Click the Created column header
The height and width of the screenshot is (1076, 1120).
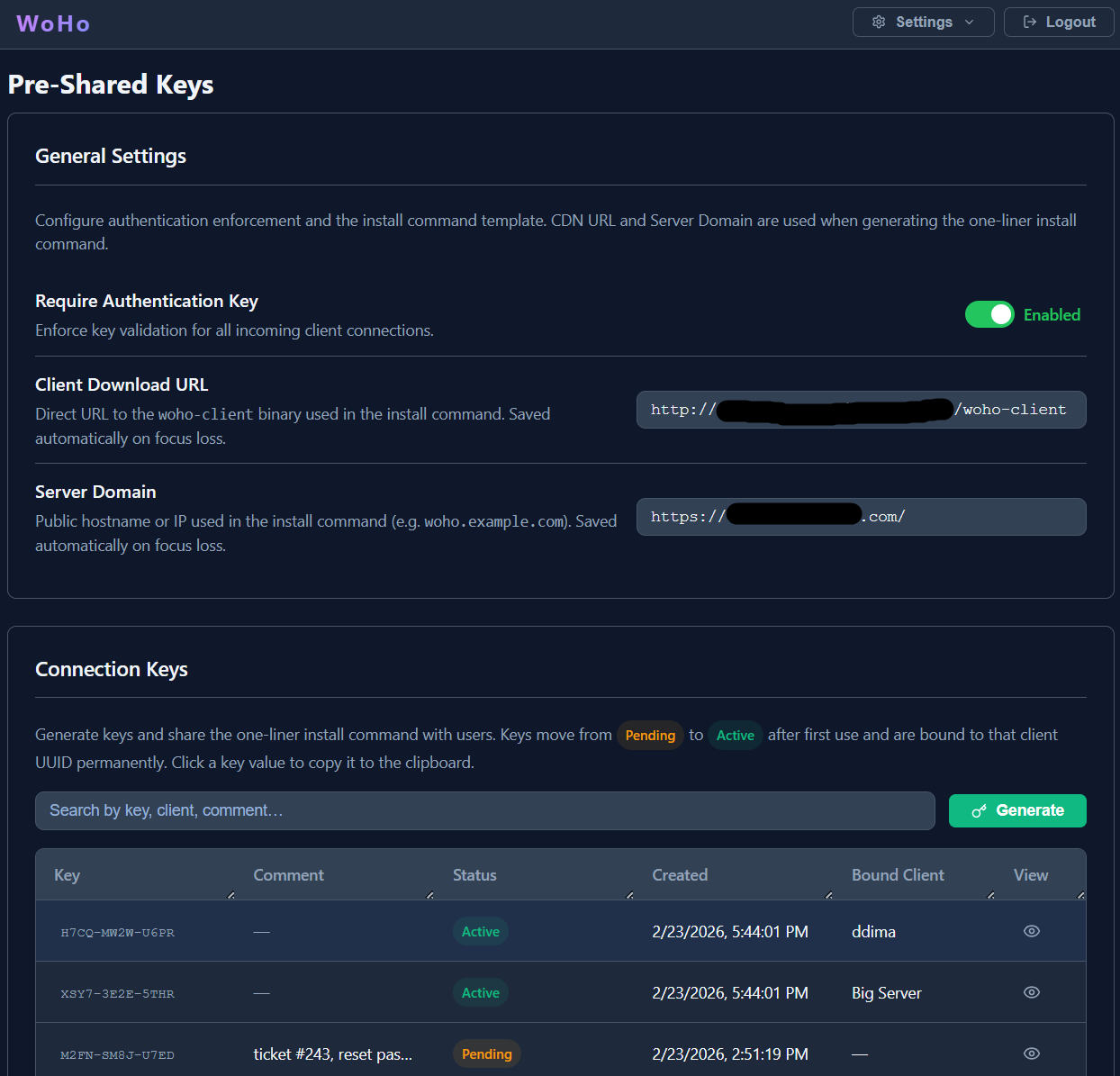[680, 875]
